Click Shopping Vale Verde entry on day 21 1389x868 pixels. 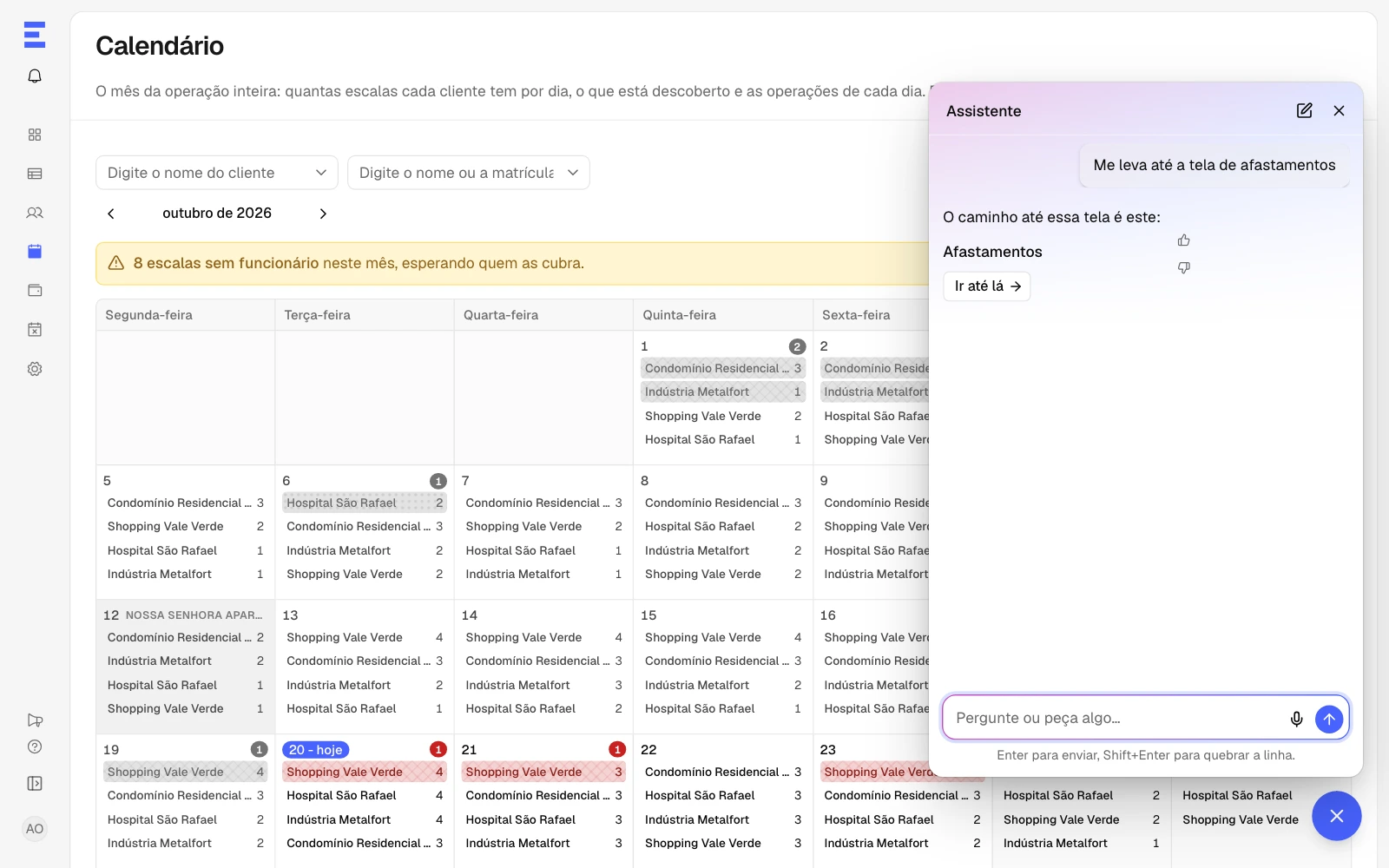[x=544, y=772]
